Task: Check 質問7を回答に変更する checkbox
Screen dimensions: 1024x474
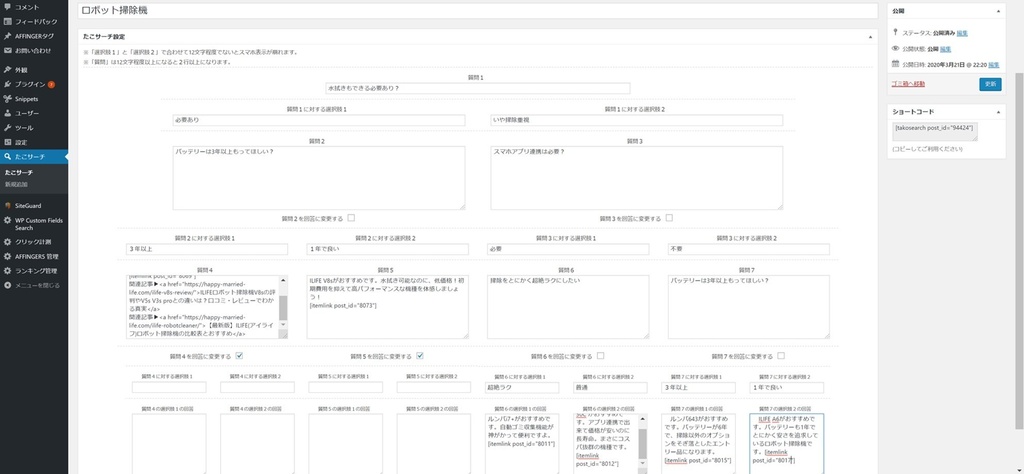Action: 781,356
